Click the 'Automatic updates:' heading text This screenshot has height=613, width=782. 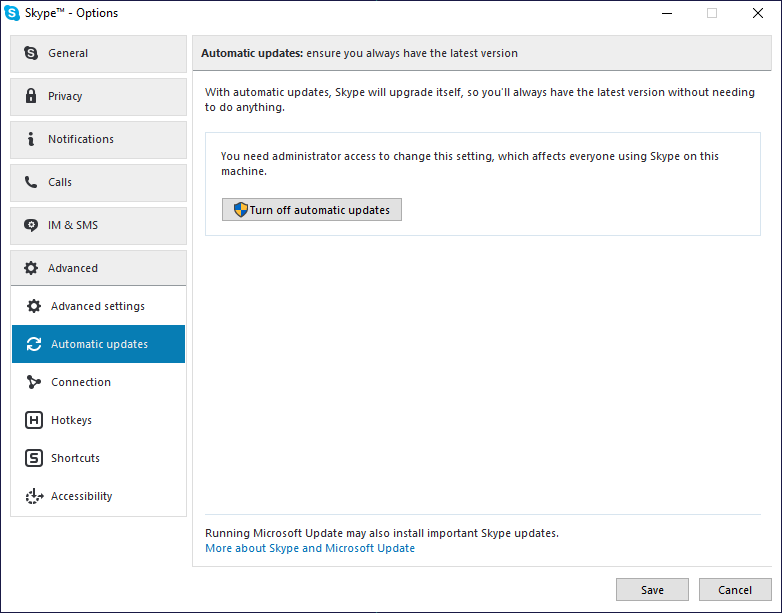tap(252, 53)
